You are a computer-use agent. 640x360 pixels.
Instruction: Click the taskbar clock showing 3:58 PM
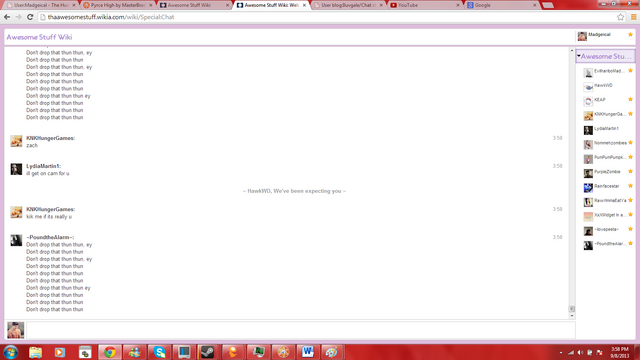click(620, 352)
